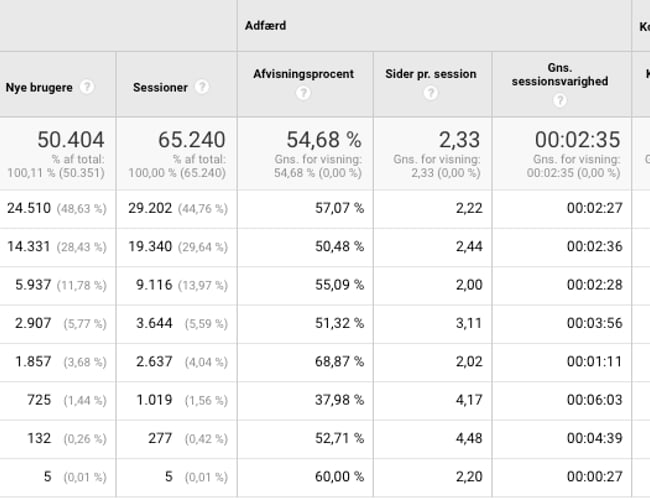This screenshot has width=650, height=500.
Task: Click the 50.404 total new users value
Action: (x=70, y=140)
